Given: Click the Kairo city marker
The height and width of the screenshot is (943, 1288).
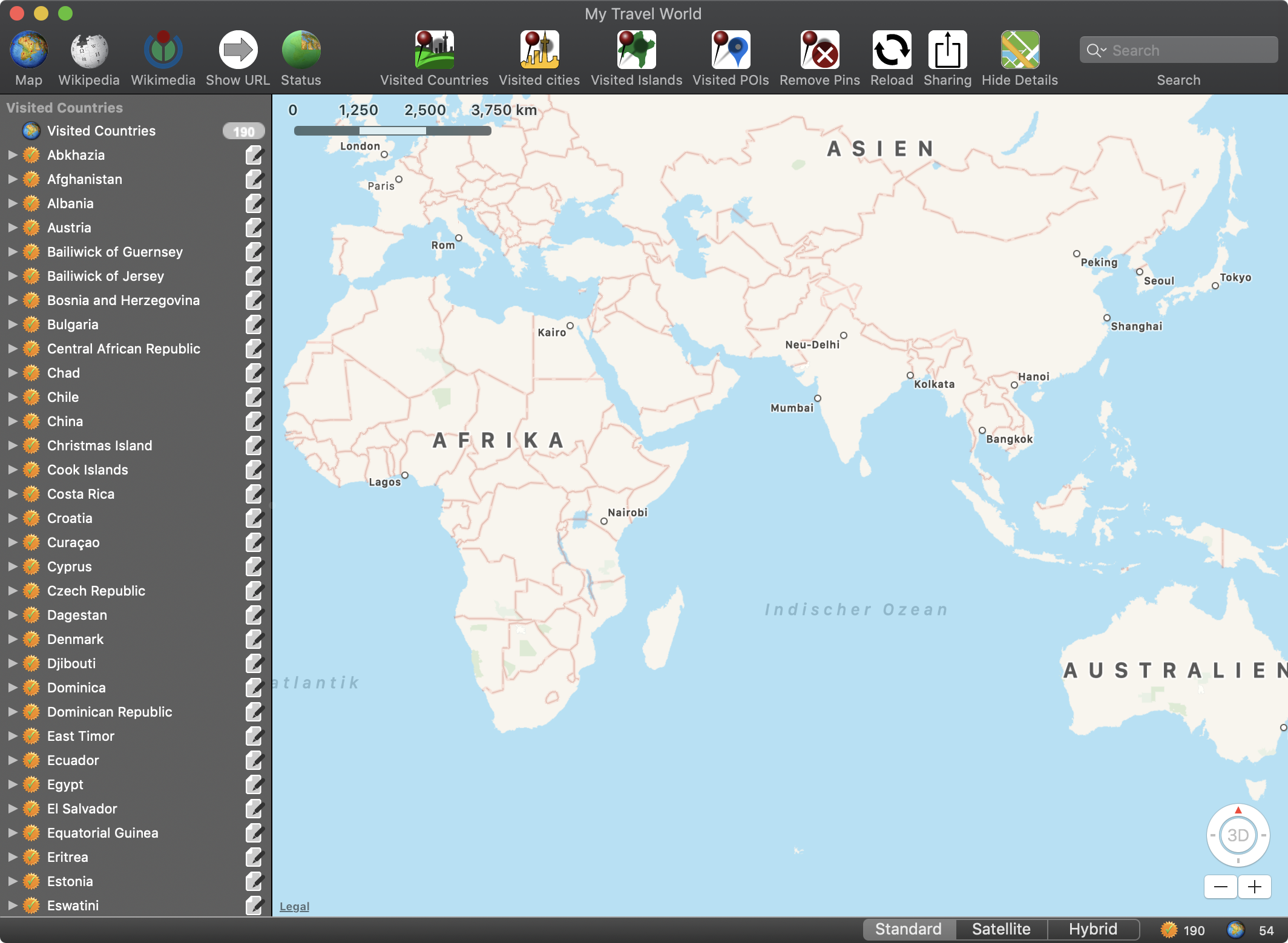Looking at the screenshot, I should [x=570, y=326].
